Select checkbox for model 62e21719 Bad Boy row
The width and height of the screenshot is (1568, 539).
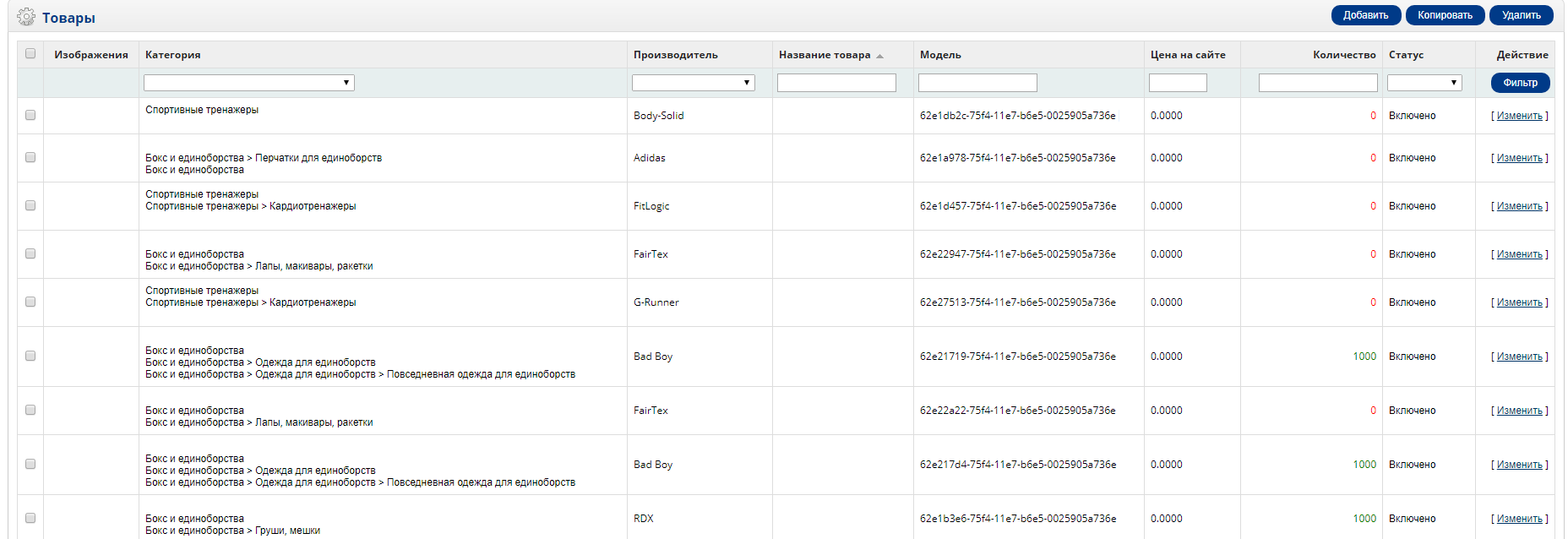click(30, 356)
